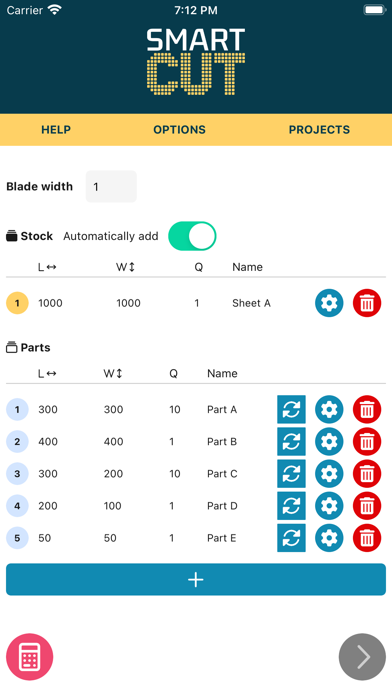Rotate Part E dimensions
The image size is (392, 696).
click(291, 538)
